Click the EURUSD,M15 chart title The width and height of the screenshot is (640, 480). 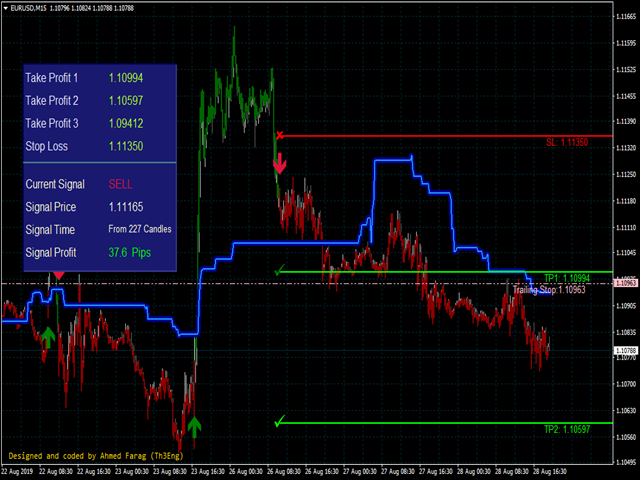click(x=29, y=8)
